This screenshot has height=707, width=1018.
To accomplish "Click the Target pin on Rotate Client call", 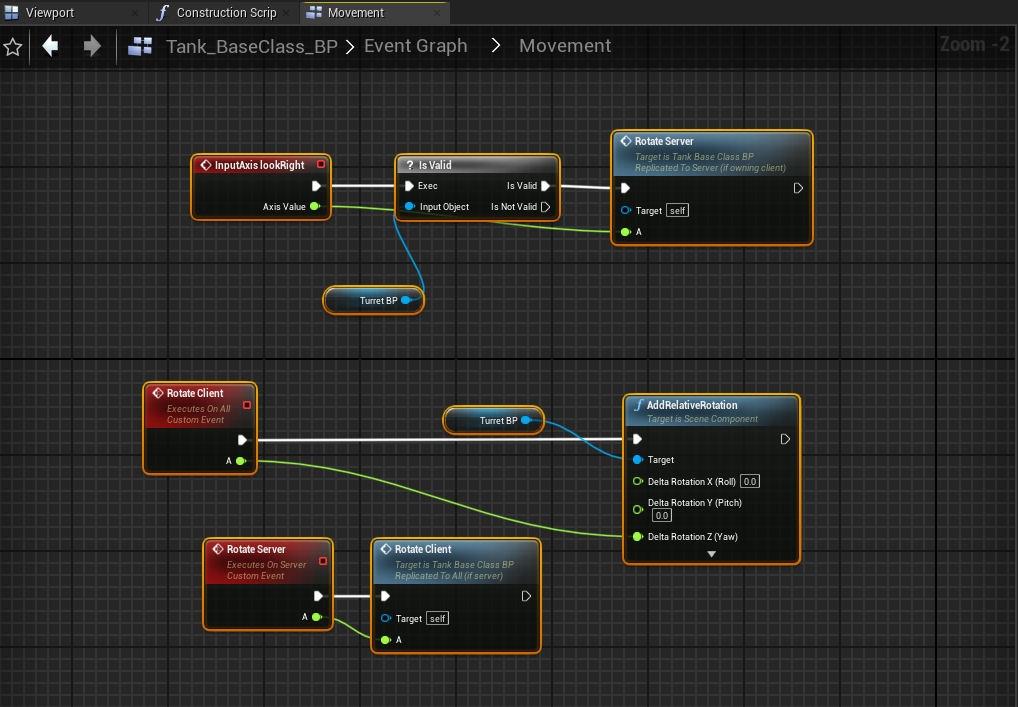I will [386, 618].
